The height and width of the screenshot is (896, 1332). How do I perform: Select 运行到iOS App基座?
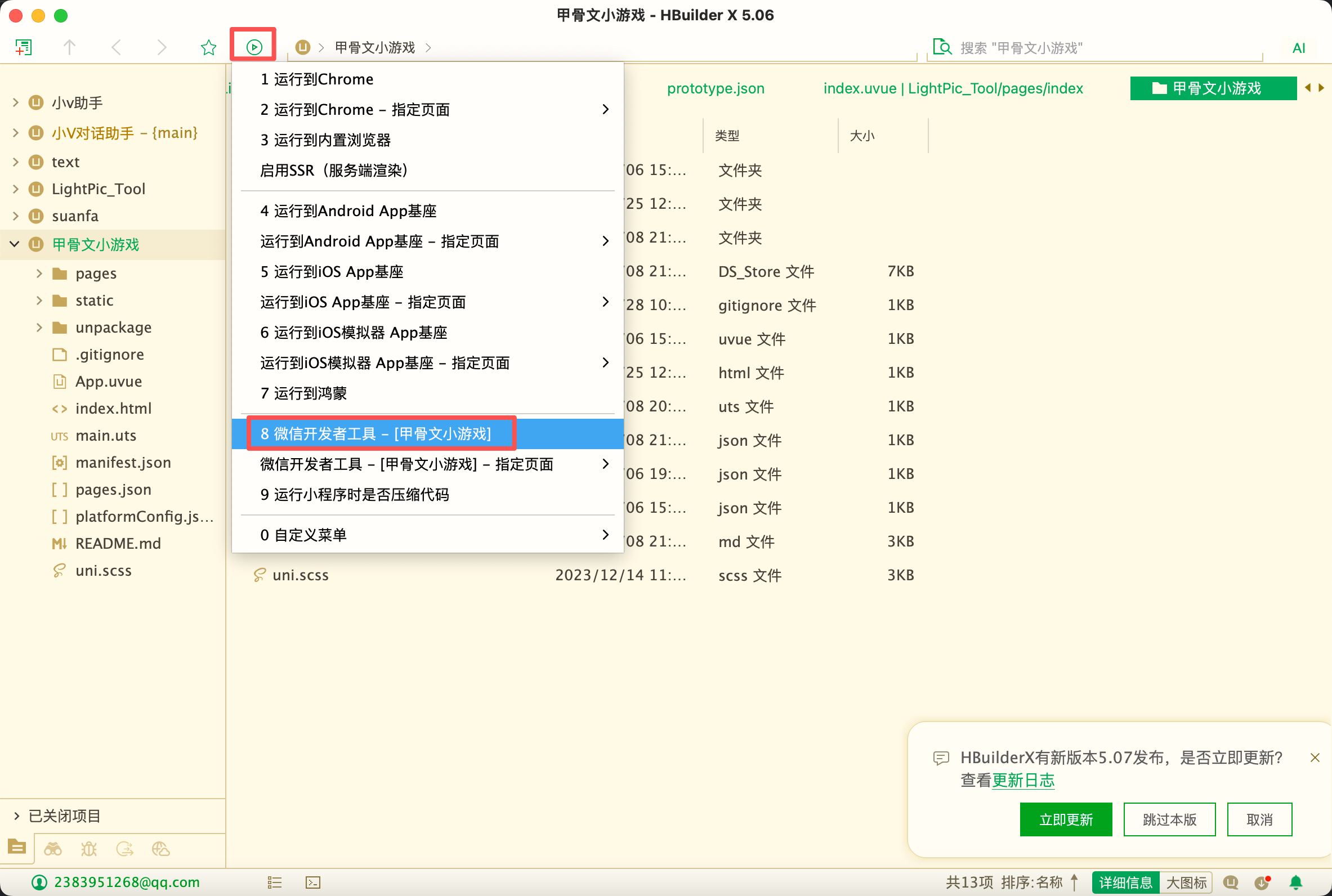pyautogui.click(x=427, y=271)
